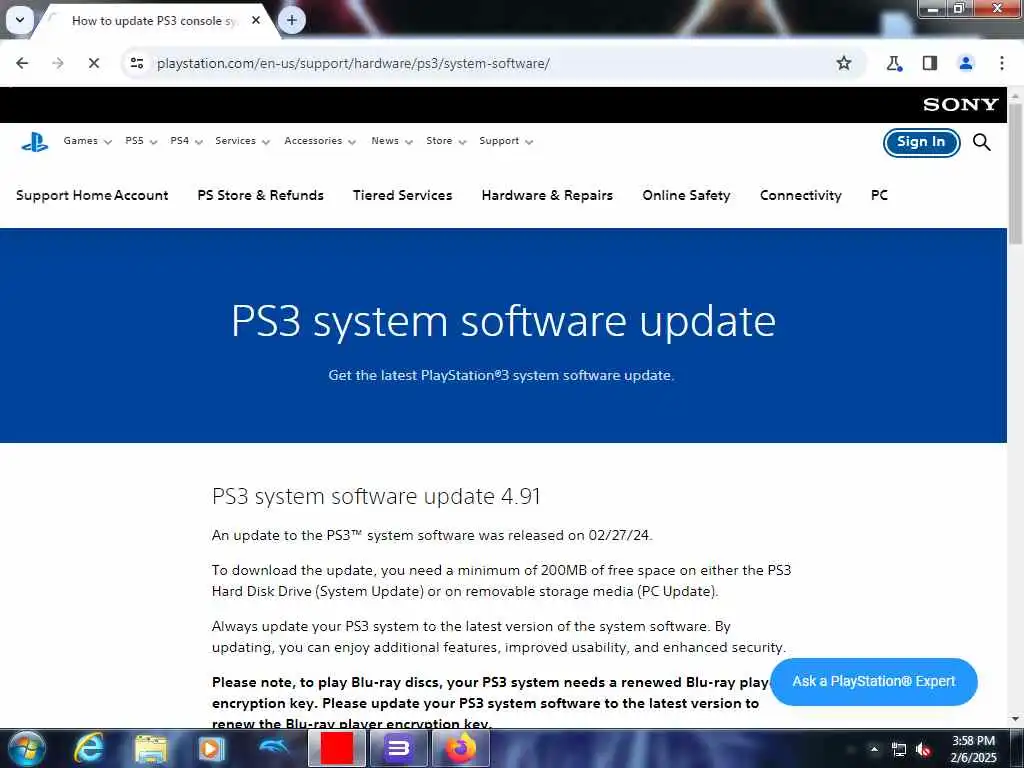Click the volume tray icon
This screenshot has width=1024, height=768.
click(x=923, y=750)
